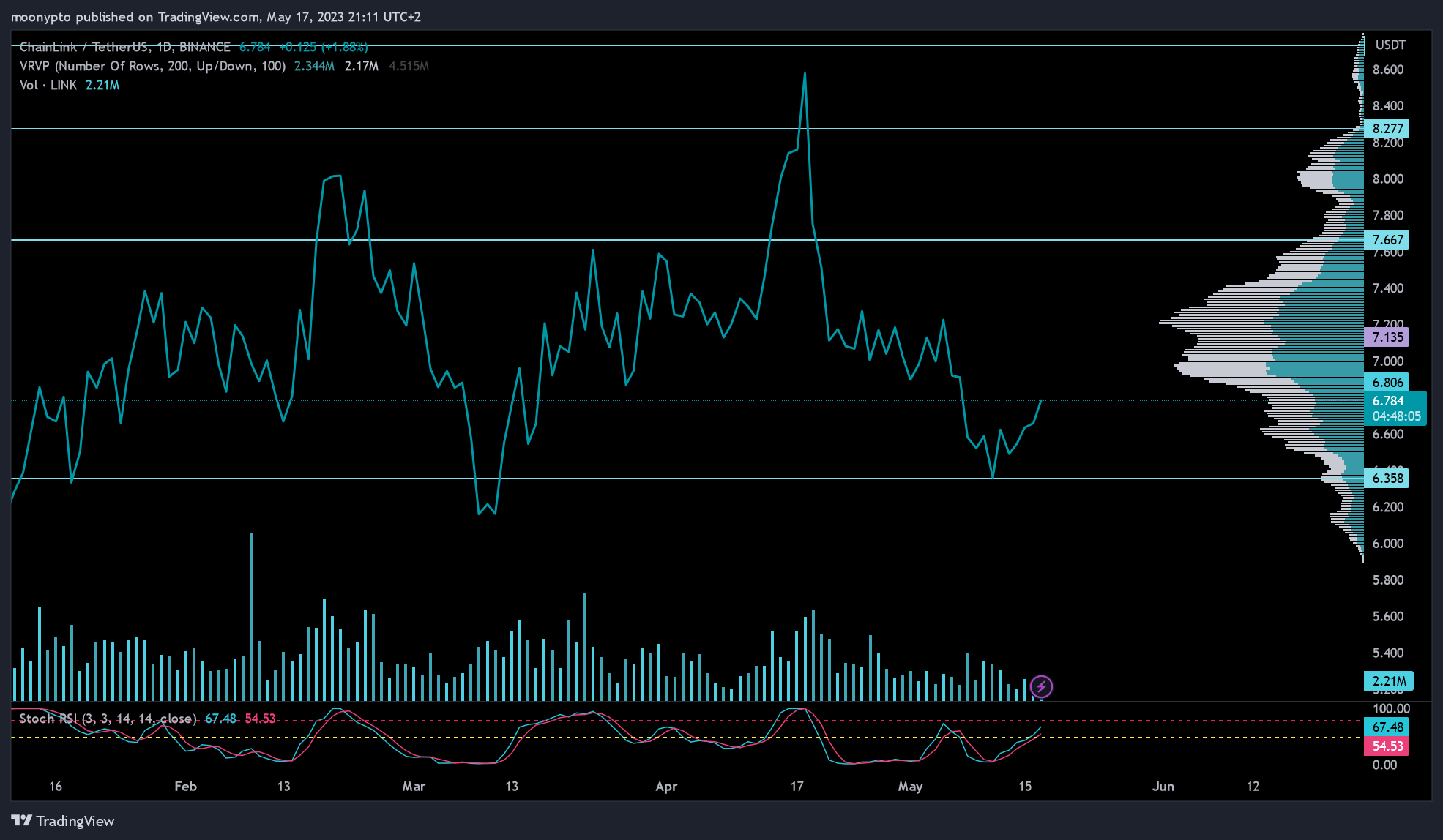Click the 8.277 price level label
Viewport: 1443px width, 840px height.
[x=1387, y=129]
